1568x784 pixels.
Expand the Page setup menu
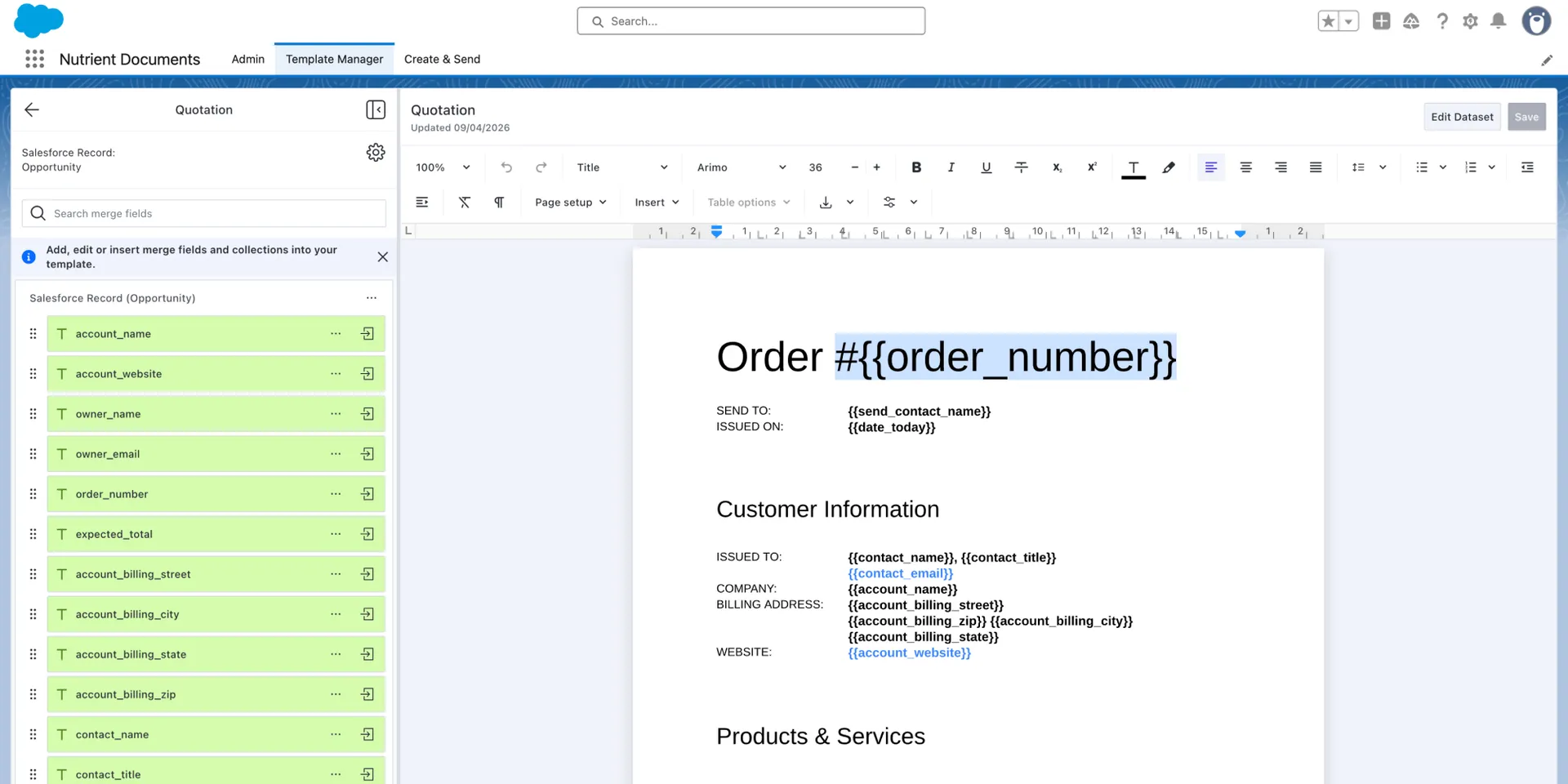click(571, 203)
